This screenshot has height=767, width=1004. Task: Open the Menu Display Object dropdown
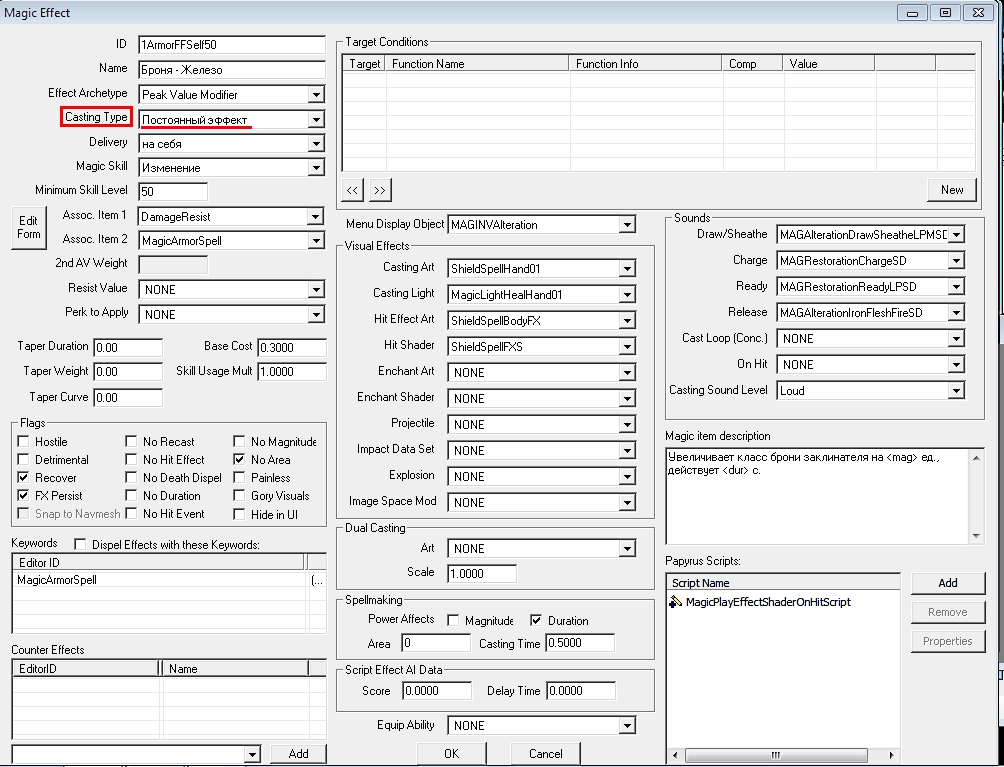[626, 225]
